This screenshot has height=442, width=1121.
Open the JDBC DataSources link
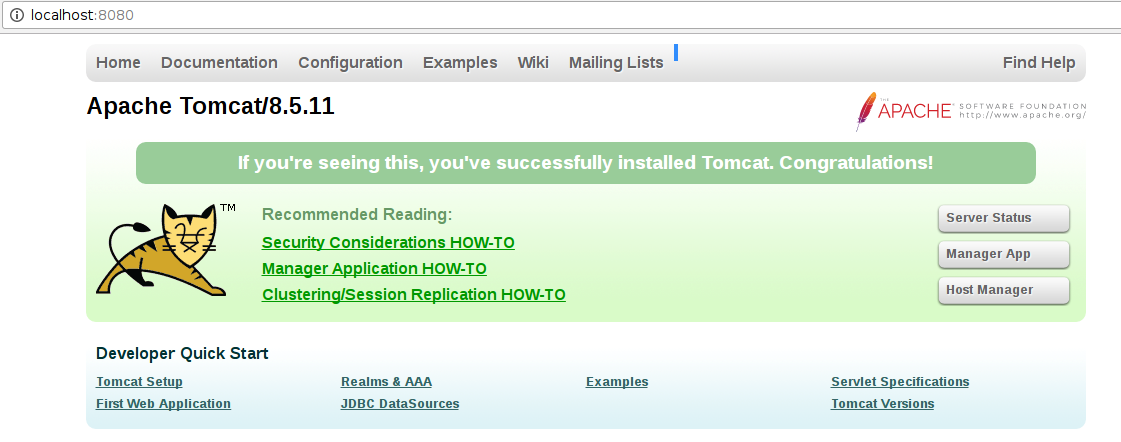click(400, 404)
